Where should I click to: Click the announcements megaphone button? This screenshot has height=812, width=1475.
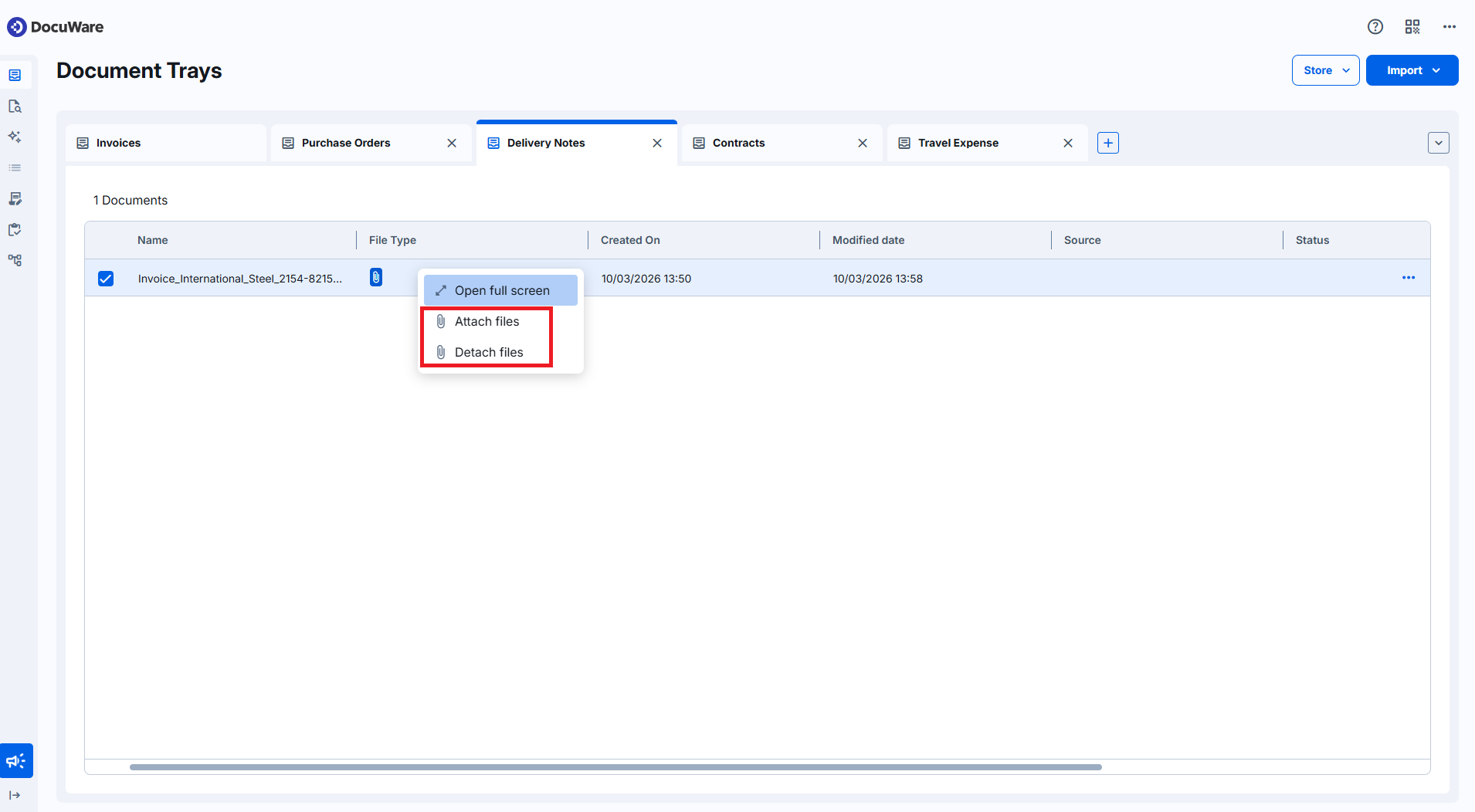[16, 761]
